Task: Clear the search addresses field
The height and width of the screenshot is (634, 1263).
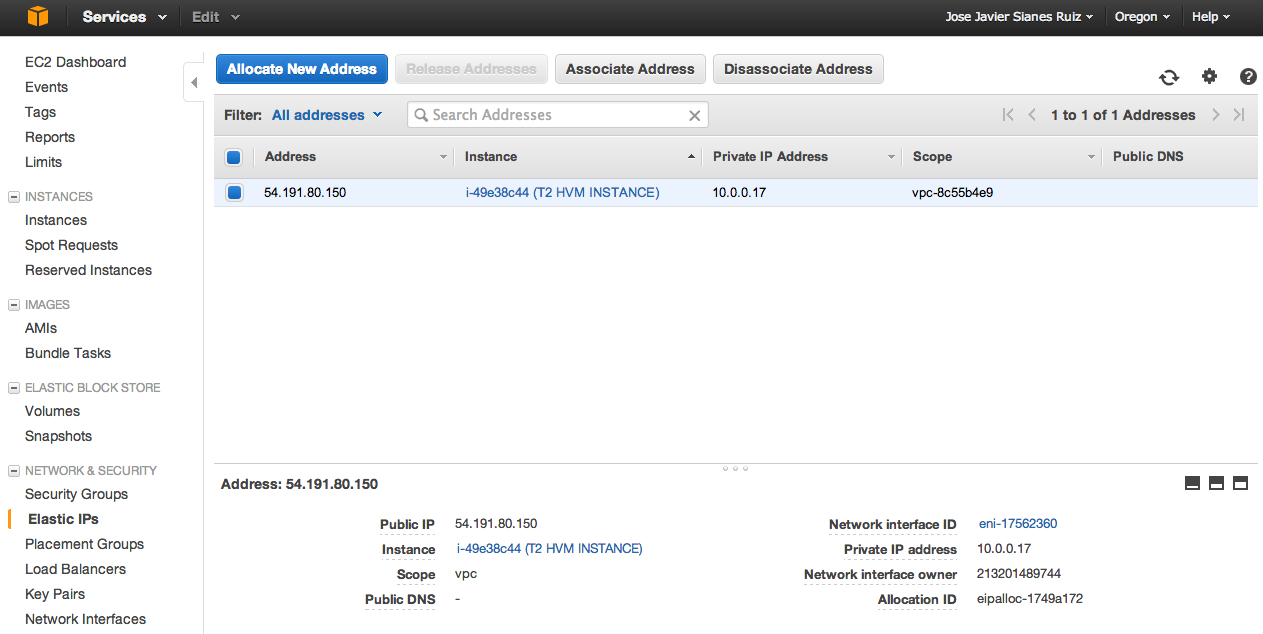Action: [694, 115]
